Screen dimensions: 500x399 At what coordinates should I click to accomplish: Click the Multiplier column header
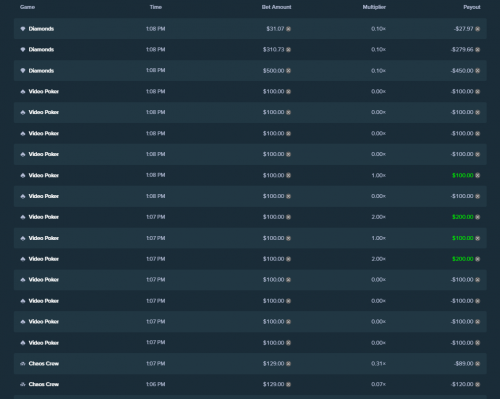click(374, 7)
